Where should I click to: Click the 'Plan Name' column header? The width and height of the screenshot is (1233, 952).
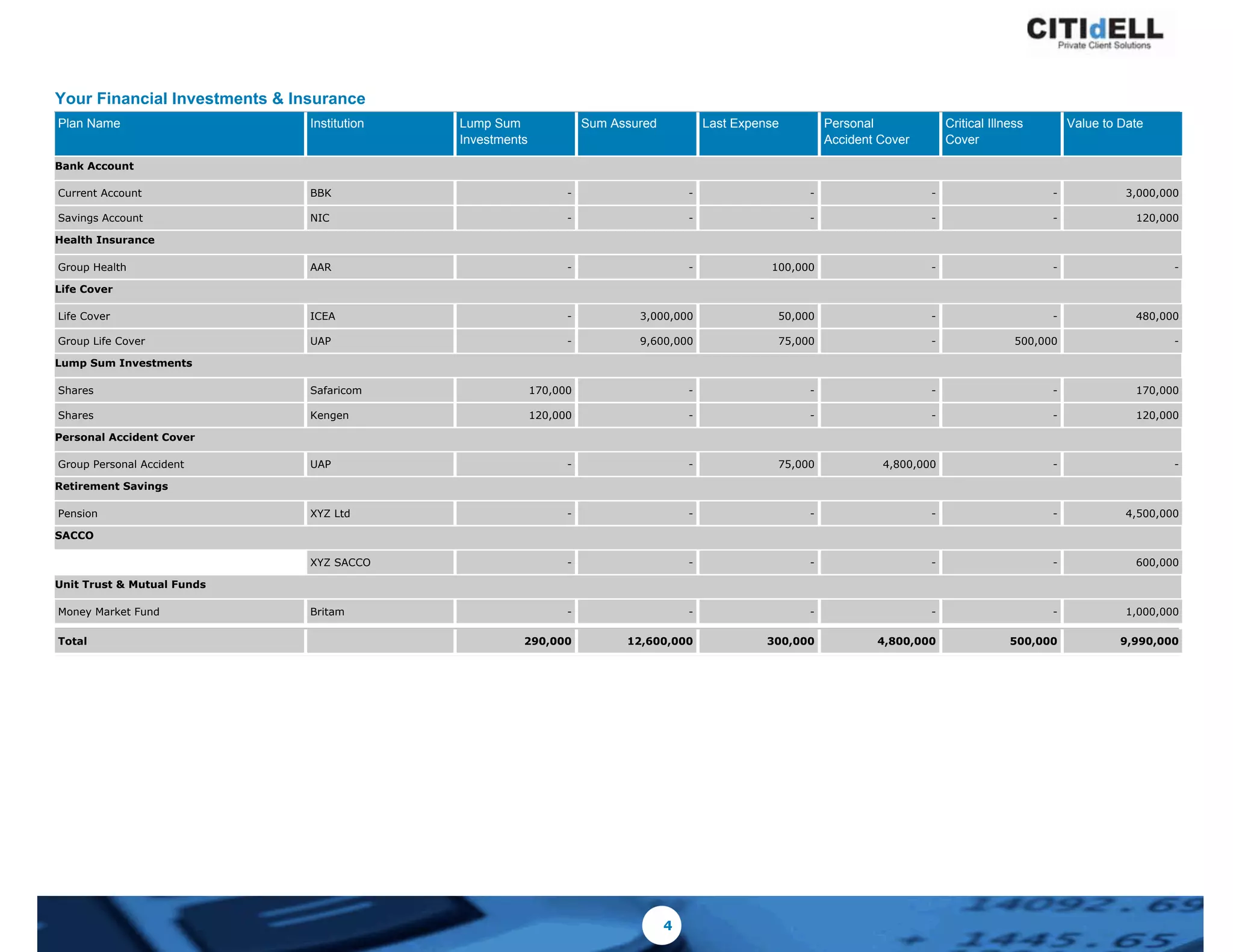pos(179,134)
